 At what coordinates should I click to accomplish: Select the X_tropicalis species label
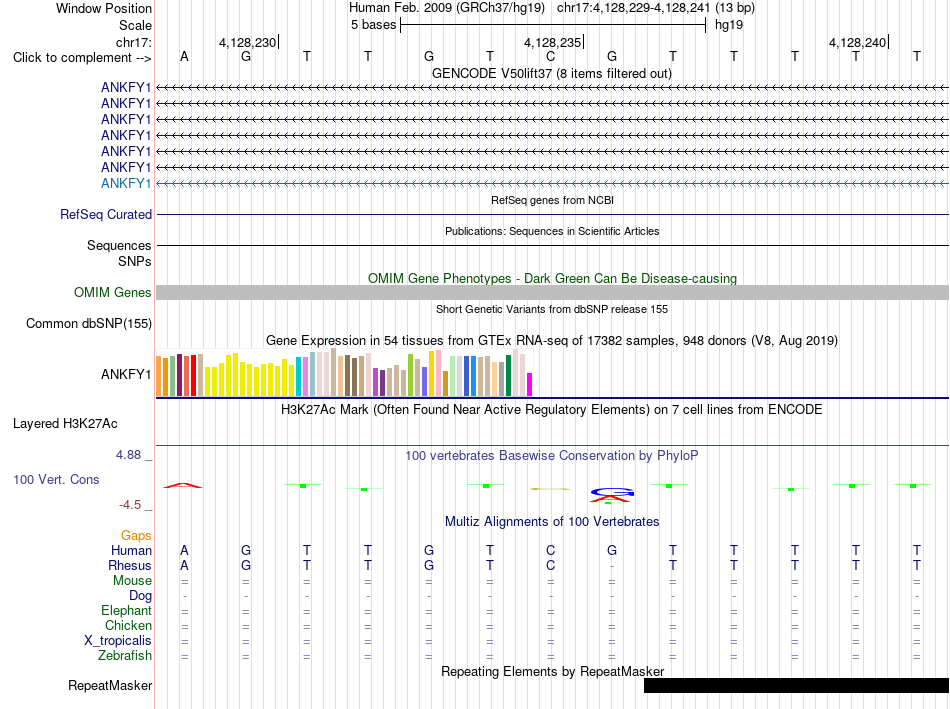(118, 641)
